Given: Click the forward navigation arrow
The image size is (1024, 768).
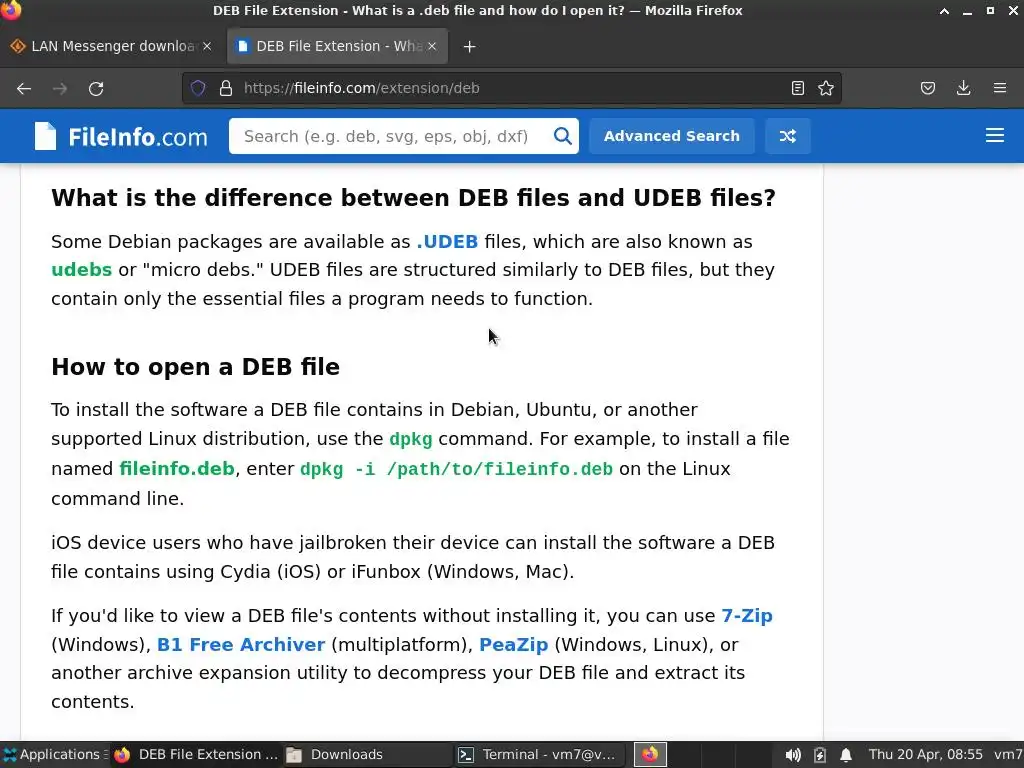Looking at the screenshot, I should [60, 89].
